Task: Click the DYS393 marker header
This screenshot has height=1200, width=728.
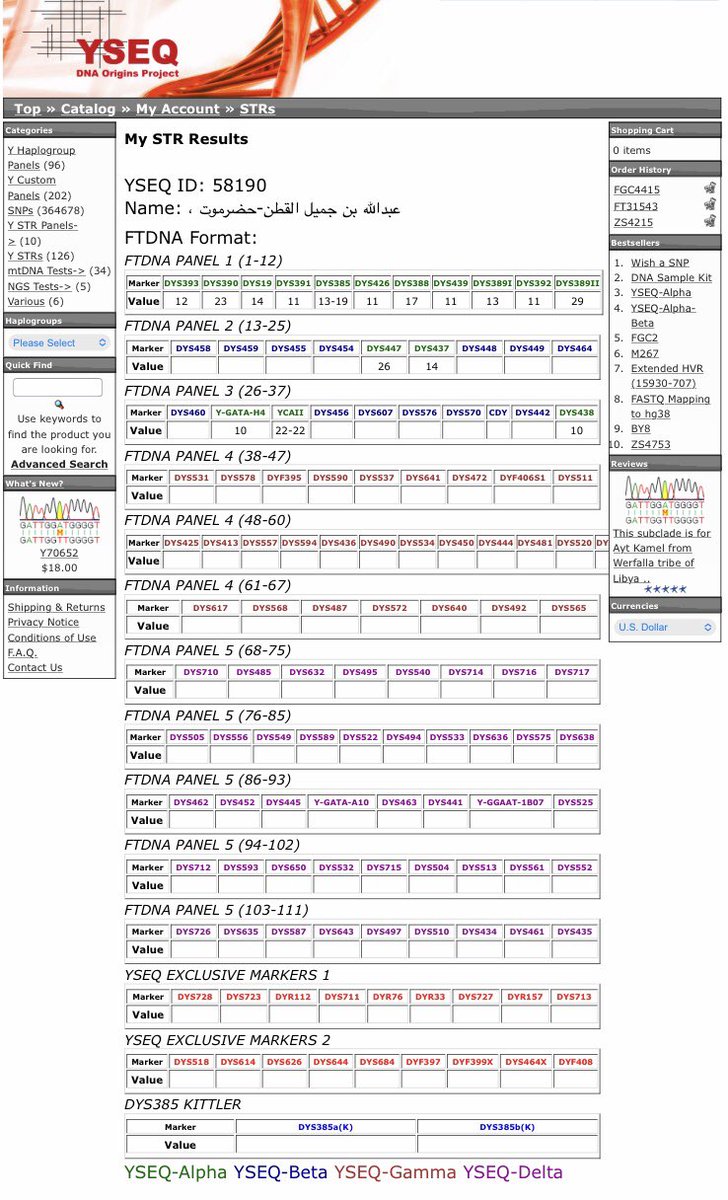Action: tap(182, 283)
